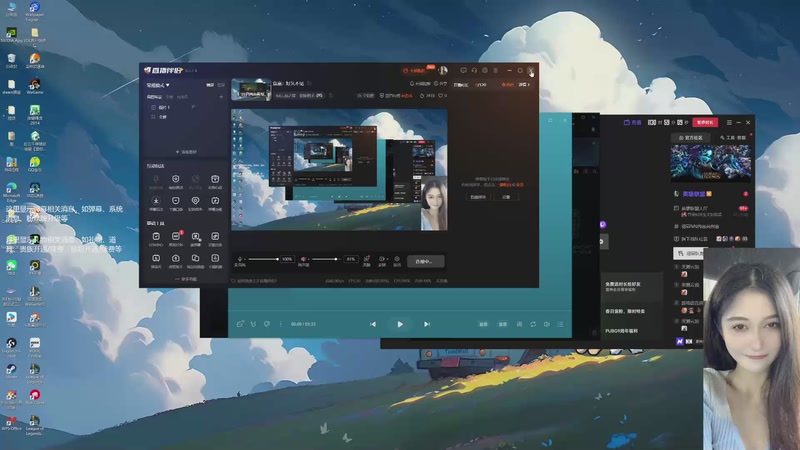The width and height of the screenshot is (800, 450).
Task: Click the 设置 button in streaming right panel
Action: tap(506, 197)
